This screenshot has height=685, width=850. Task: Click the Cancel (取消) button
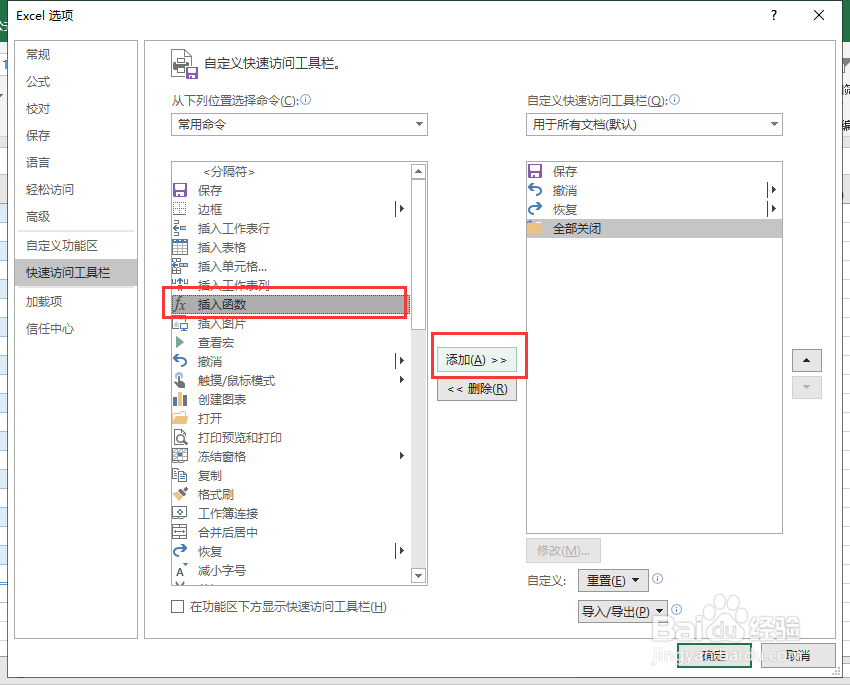(x=798, y=656)
